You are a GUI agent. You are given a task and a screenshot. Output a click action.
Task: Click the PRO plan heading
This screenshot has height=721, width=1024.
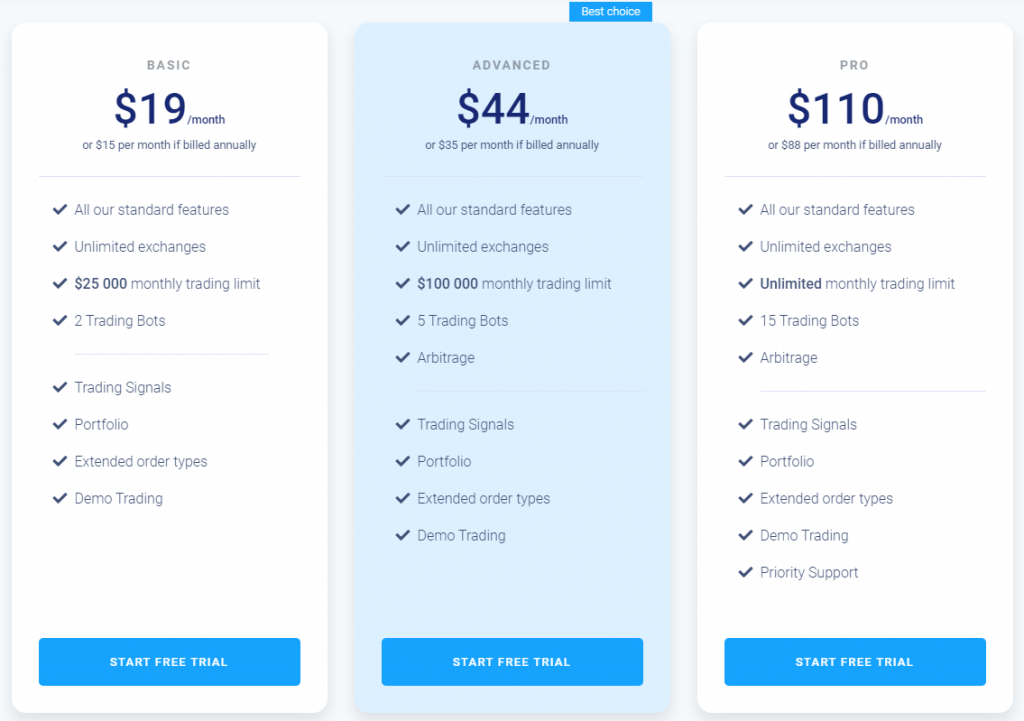(x=854, y=65)
